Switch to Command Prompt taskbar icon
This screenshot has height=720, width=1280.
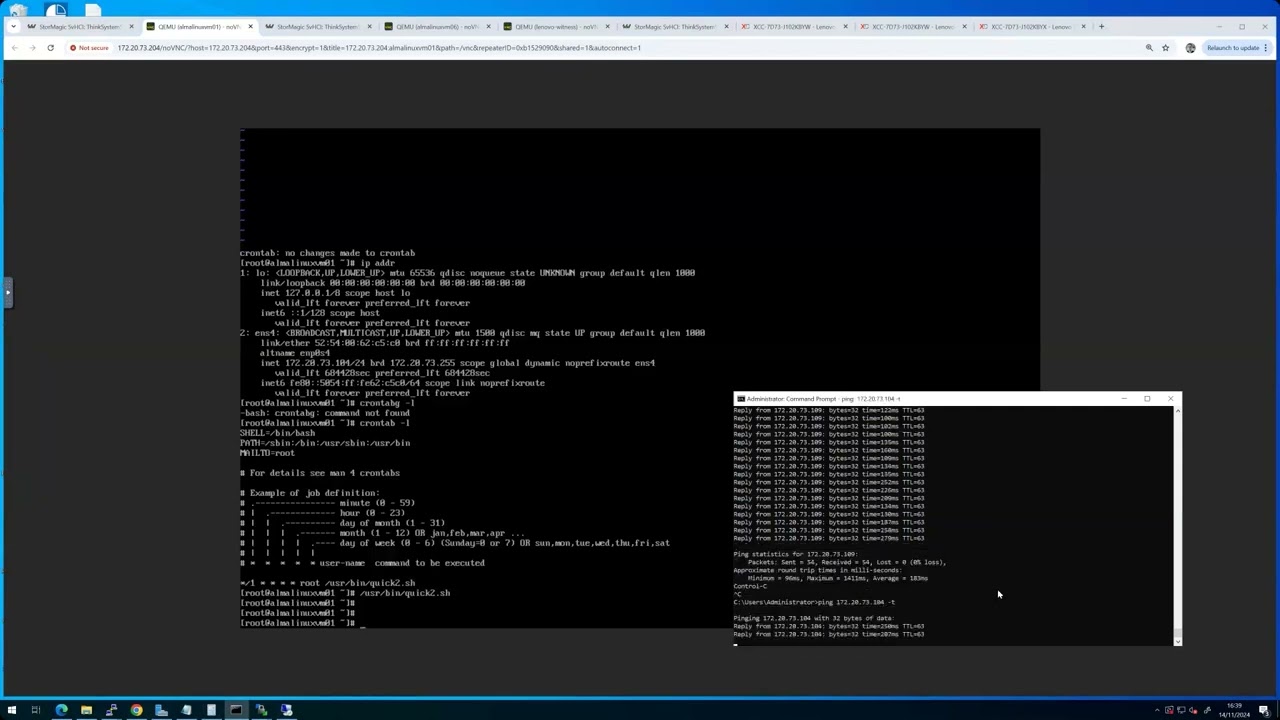[x=236, y=710]
